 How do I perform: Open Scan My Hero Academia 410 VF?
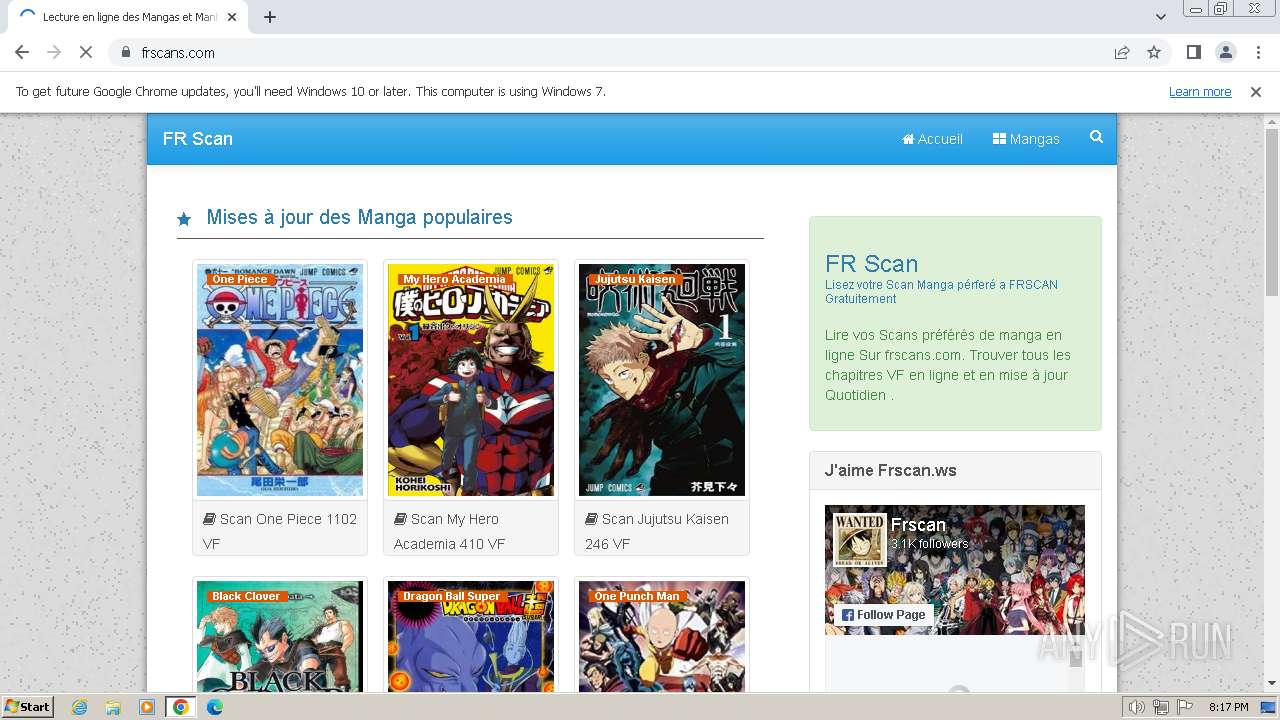pyautogui.click(x=450, y=531)
